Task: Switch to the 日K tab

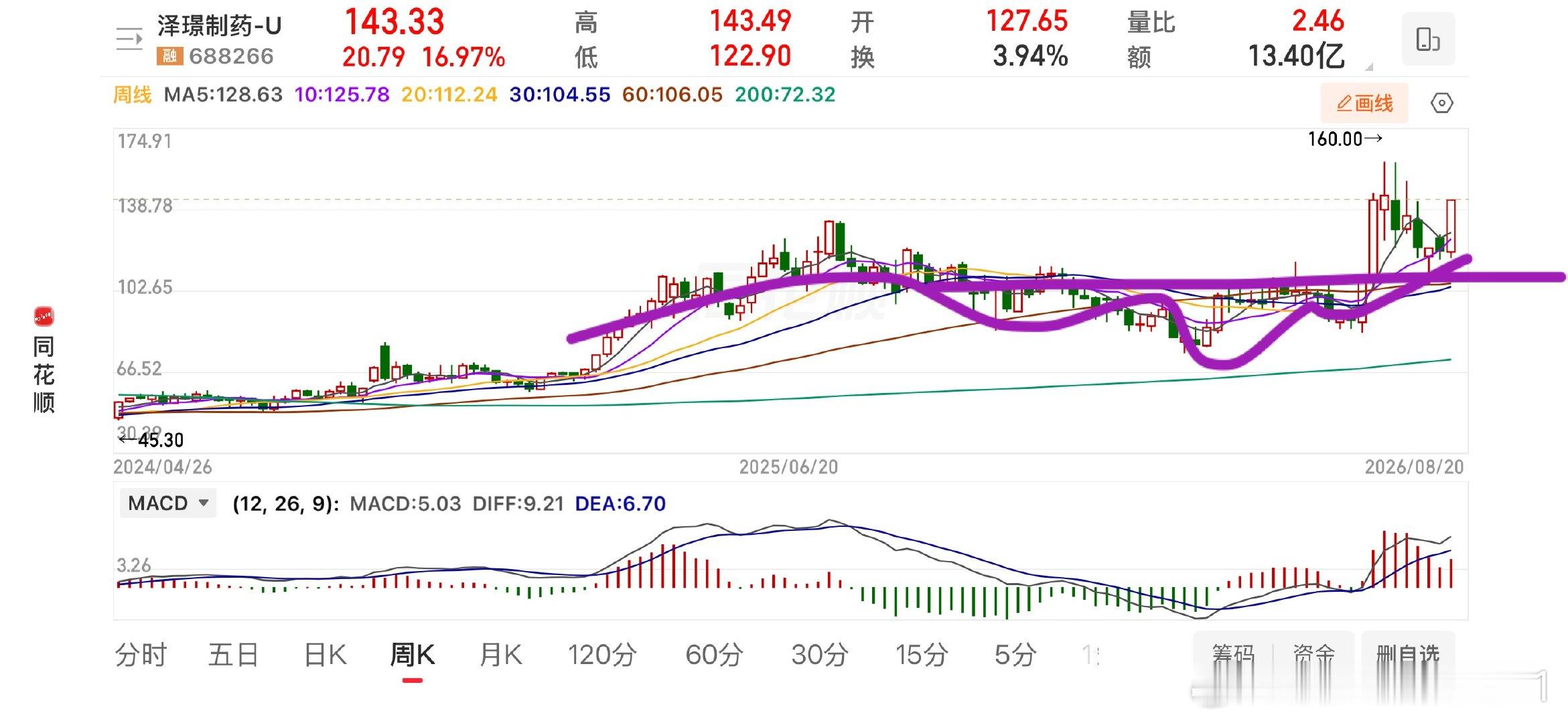Action: point(326,655)
